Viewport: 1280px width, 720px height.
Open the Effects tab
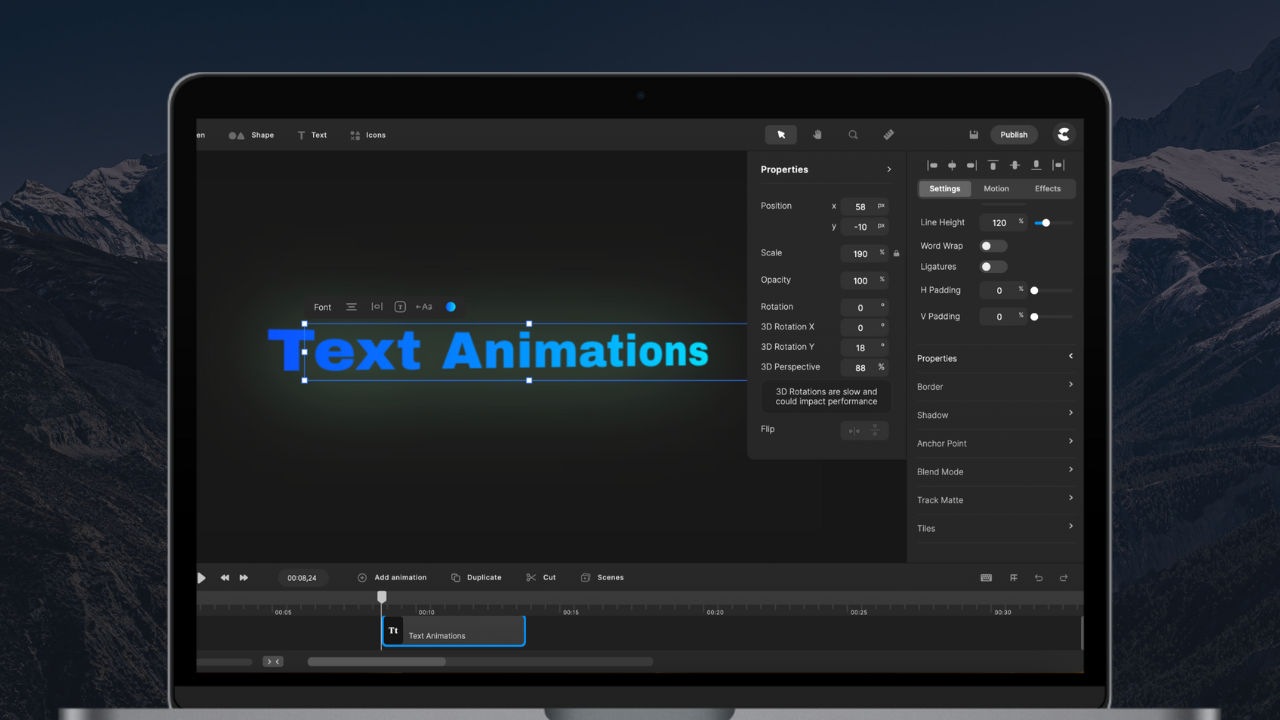coord(1048,189)
